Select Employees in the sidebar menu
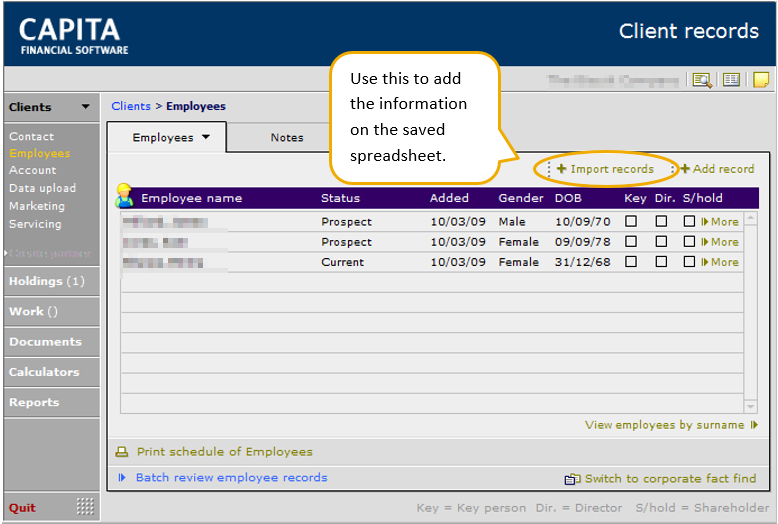This screenshot has height=524, width=778. coord(39,153)
